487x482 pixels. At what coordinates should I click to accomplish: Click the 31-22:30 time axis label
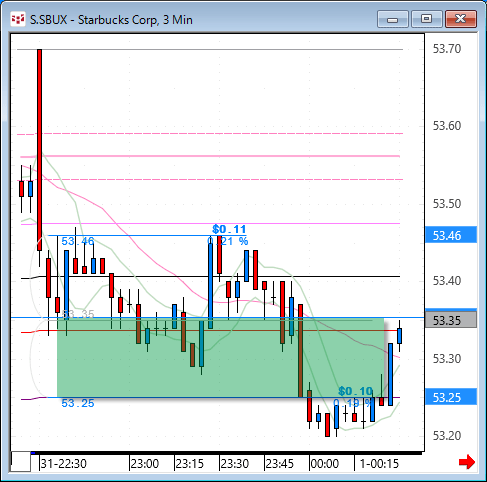coord(63,463)
